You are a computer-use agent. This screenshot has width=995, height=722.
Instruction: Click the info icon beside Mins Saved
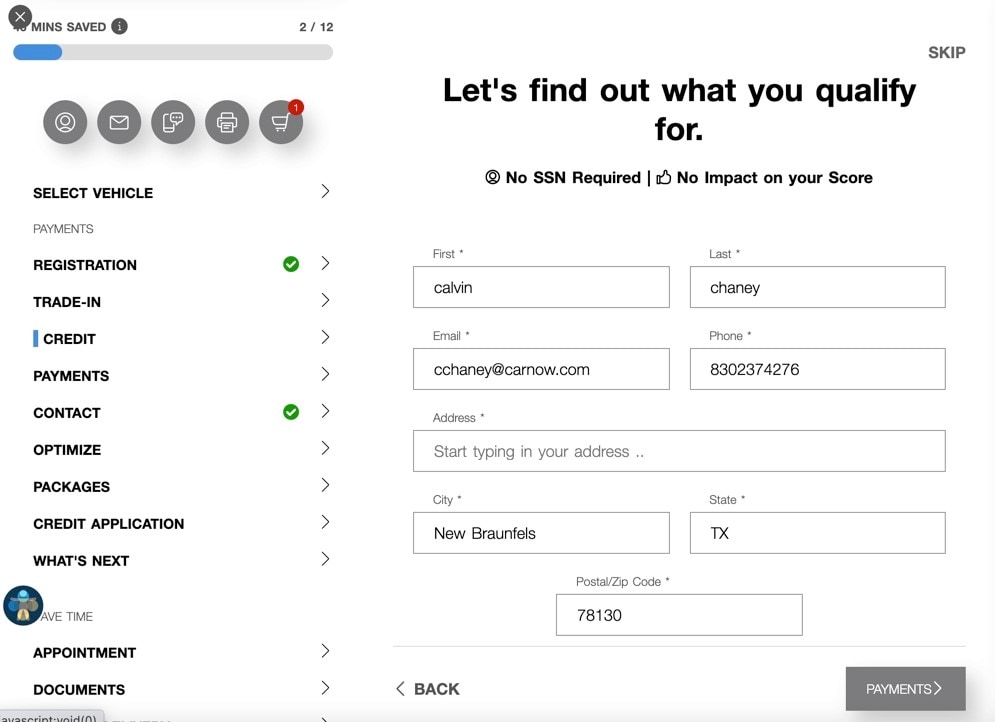[x=120, y=27]
